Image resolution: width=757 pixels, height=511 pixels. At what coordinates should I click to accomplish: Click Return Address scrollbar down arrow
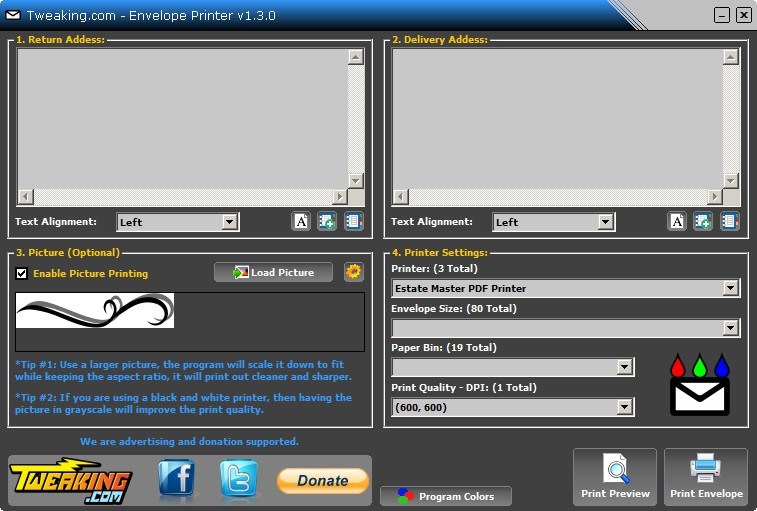356,181
